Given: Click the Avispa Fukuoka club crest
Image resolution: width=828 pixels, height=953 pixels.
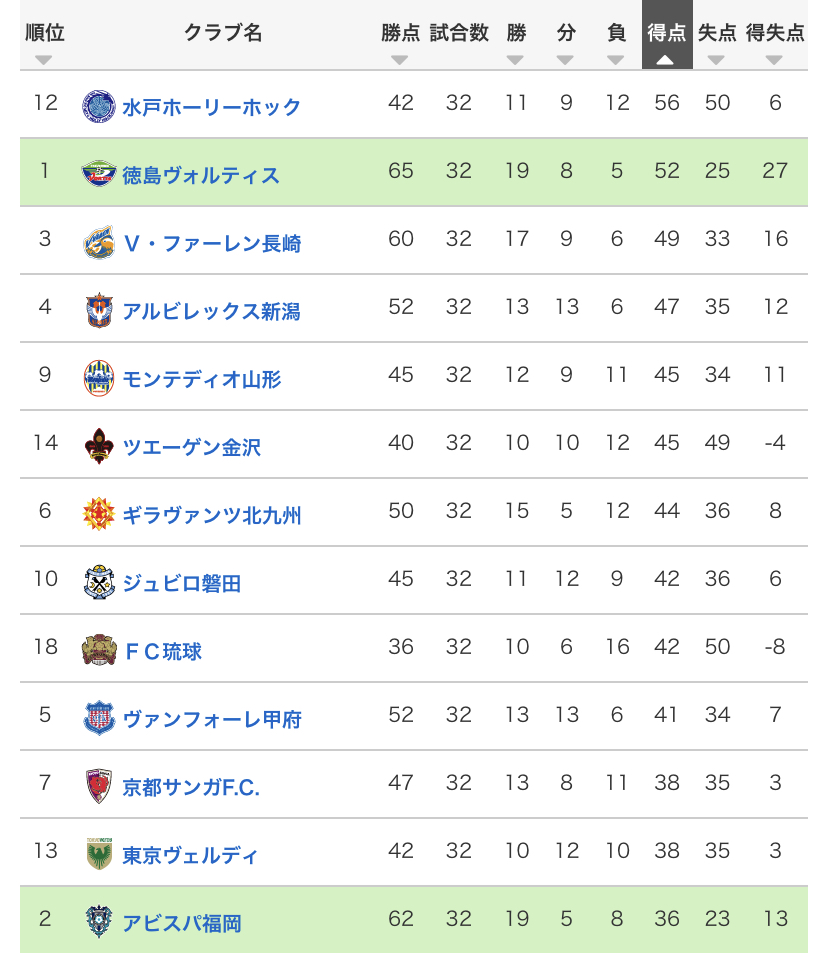Looking at the screenshot, I should coord(99,922).
